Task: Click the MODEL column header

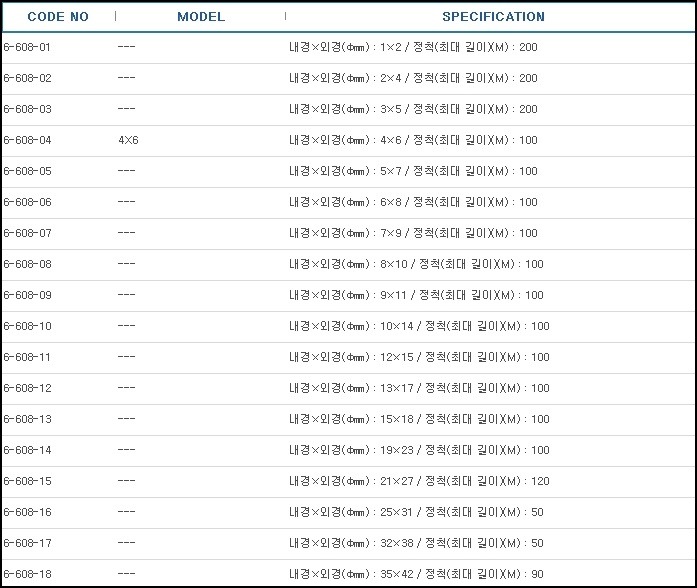Action: coord(201,17)
